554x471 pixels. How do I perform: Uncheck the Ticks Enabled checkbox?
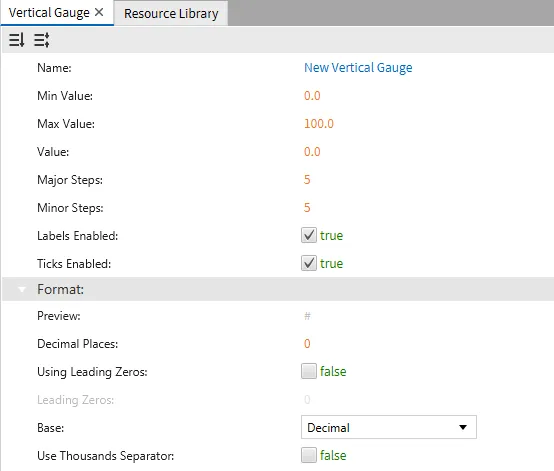309,263
